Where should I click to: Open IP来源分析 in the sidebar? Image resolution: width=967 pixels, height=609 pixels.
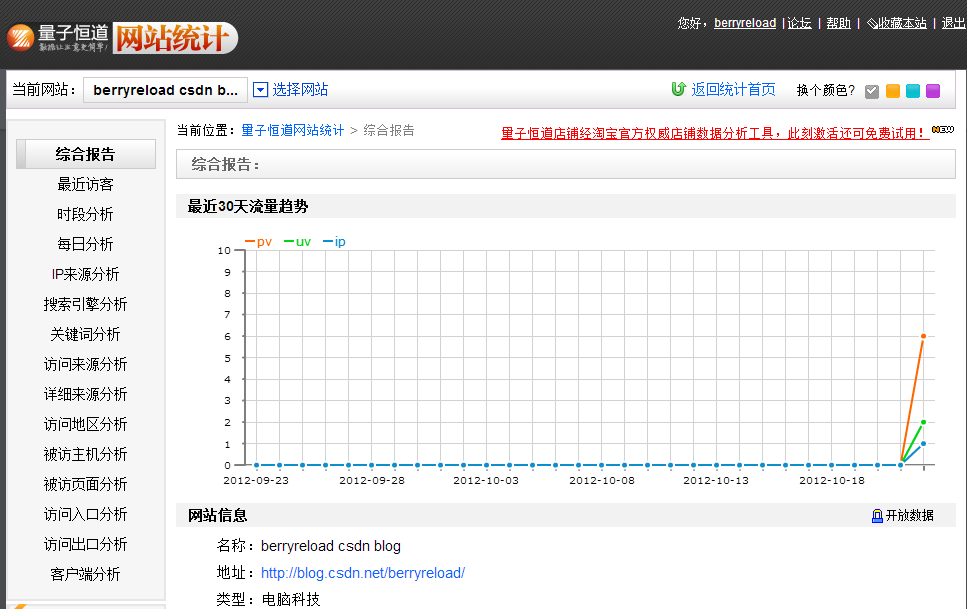[x=86, y=275]
